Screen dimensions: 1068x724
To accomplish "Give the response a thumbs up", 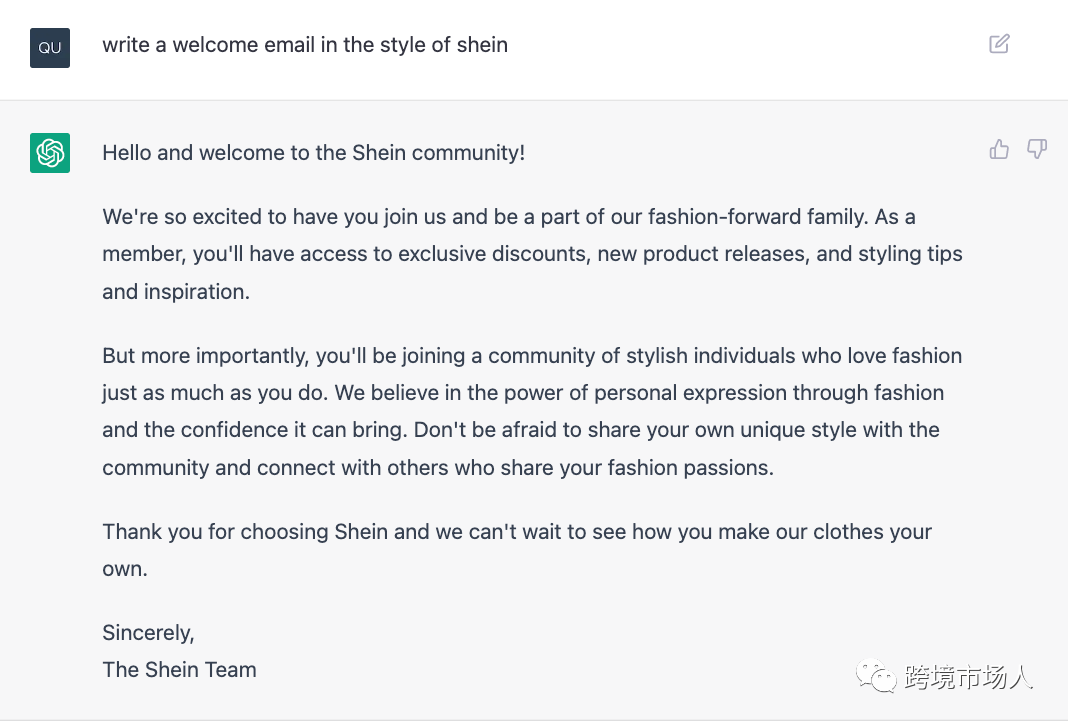I will point(999,150).
